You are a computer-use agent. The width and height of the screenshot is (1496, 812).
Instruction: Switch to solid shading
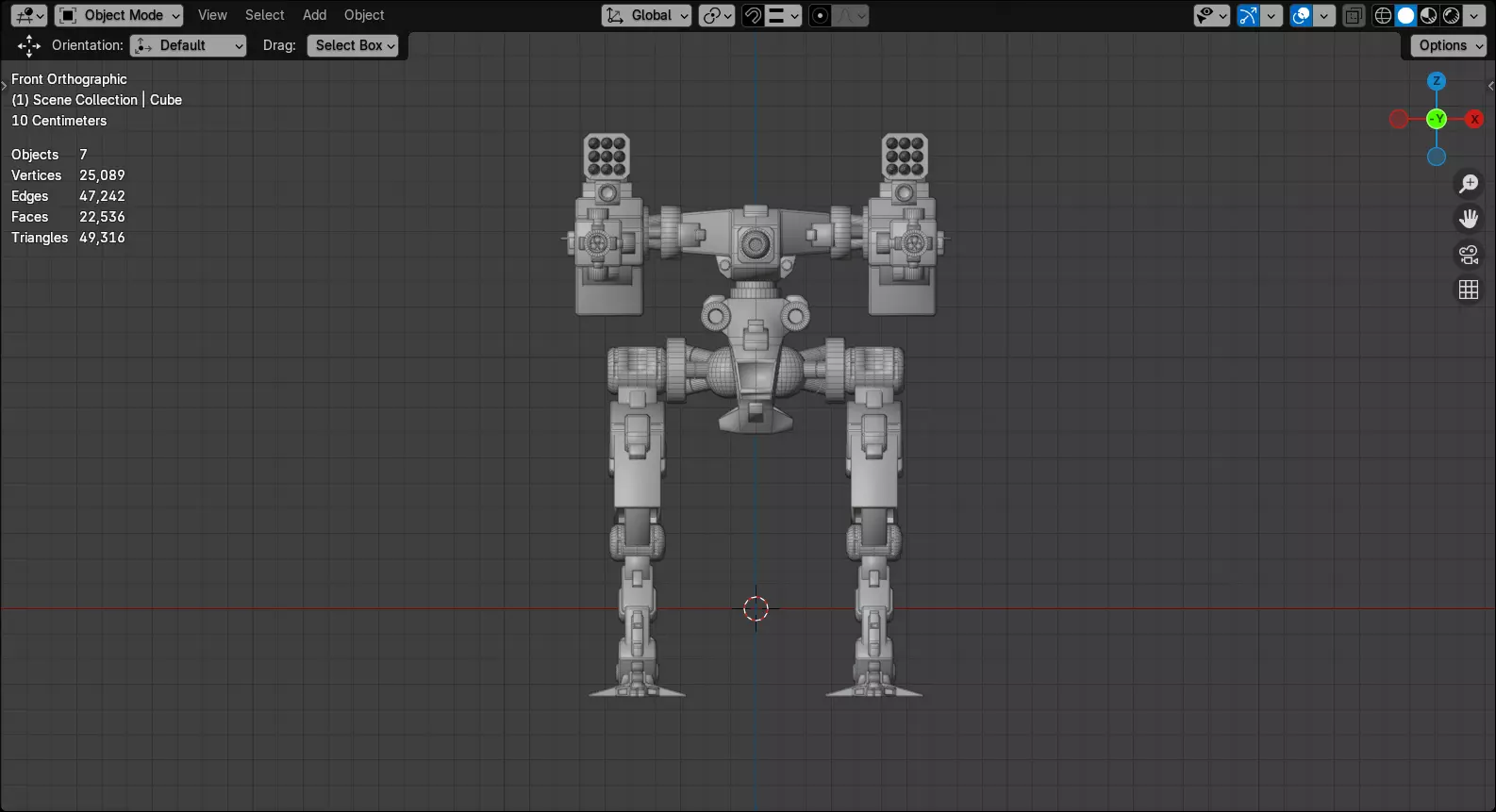click(1405, 15)
